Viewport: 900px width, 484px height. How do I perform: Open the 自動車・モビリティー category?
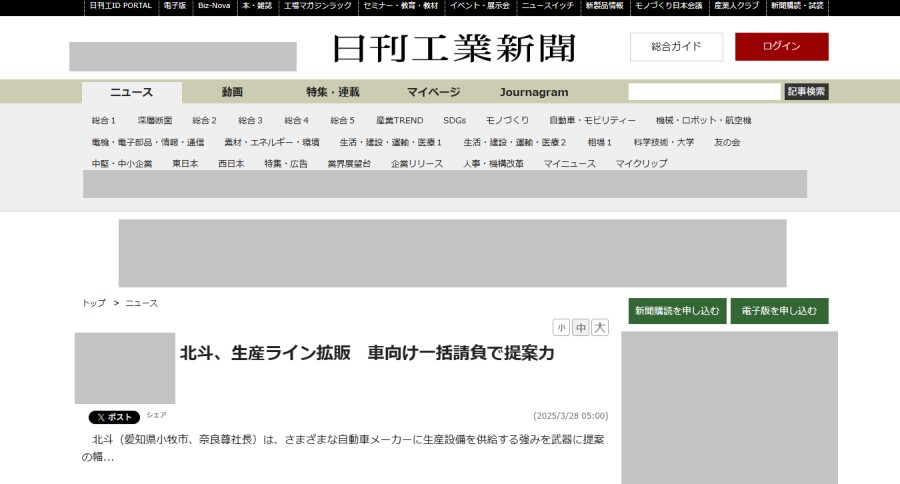point(592,121)
